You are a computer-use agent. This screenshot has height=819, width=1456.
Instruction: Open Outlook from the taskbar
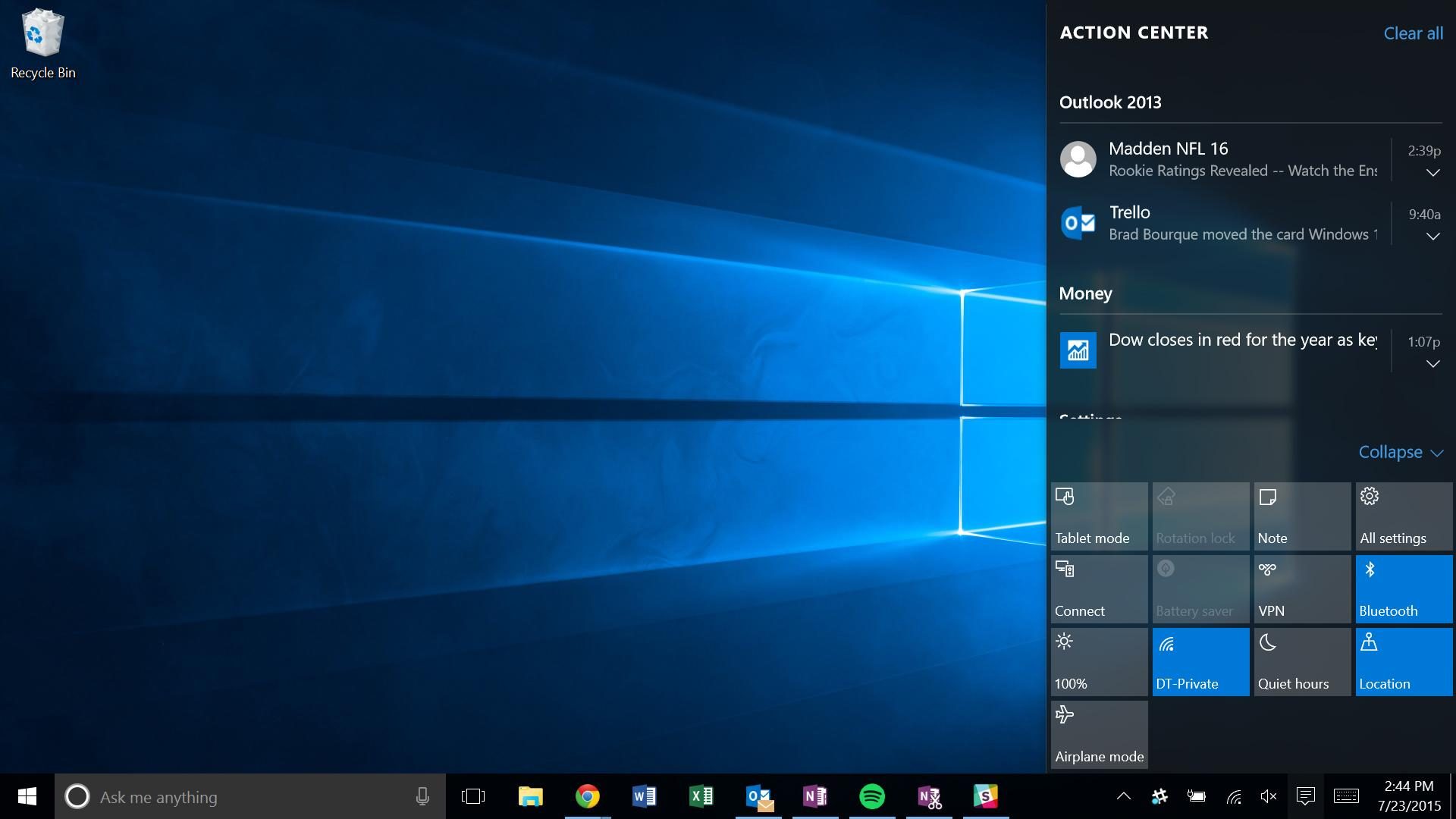pyautogui.click(x=758, y=796)
